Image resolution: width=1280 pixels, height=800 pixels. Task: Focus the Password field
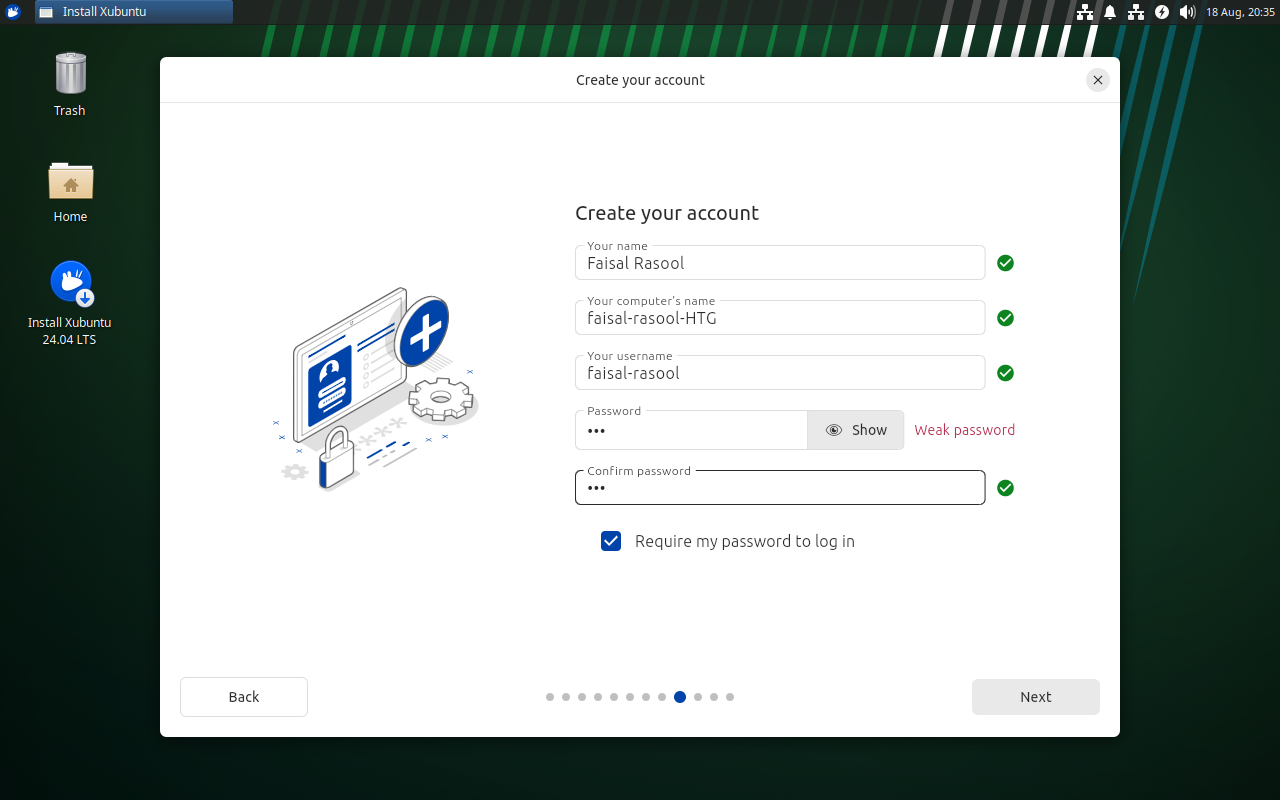(x=691, y=430)
